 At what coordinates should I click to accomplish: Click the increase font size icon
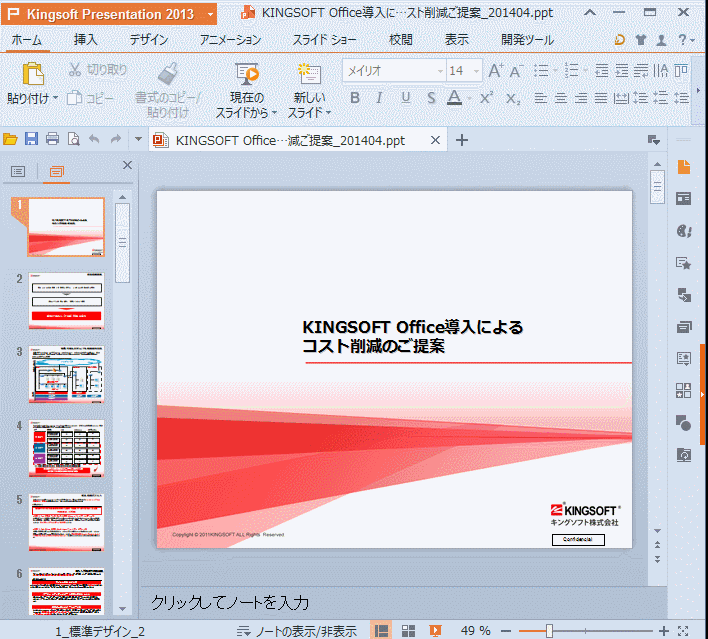coord(496,71)
